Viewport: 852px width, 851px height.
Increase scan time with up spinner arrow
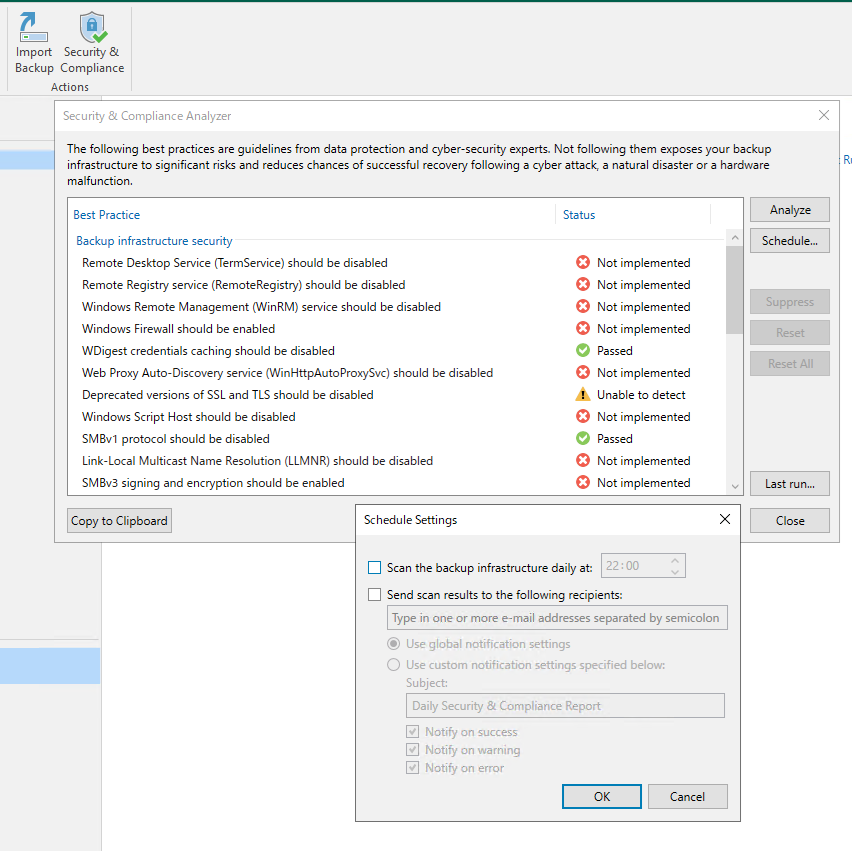click(x=675, y=560)
